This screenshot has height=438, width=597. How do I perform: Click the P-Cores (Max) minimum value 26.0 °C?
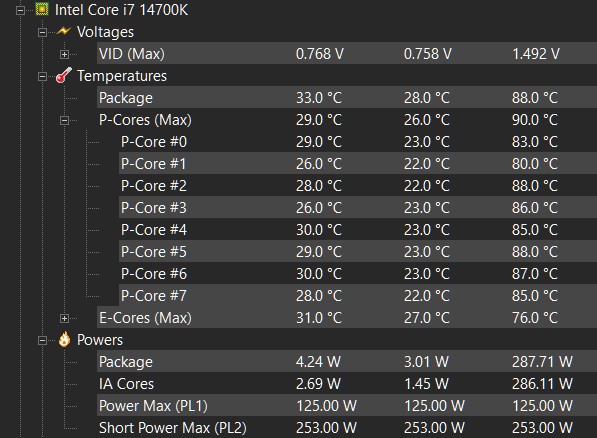427,120
